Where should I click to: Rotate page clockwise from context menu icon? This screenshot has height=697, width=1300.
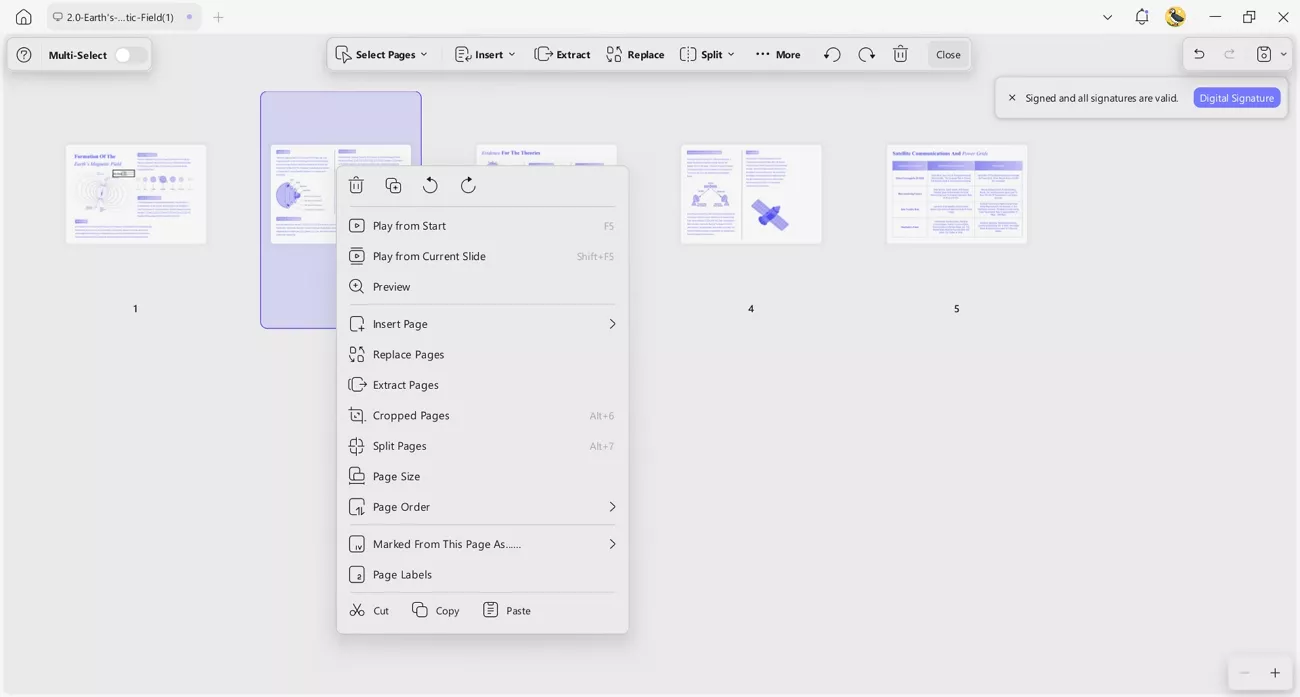pyautogui.click(x=468, y=185)
